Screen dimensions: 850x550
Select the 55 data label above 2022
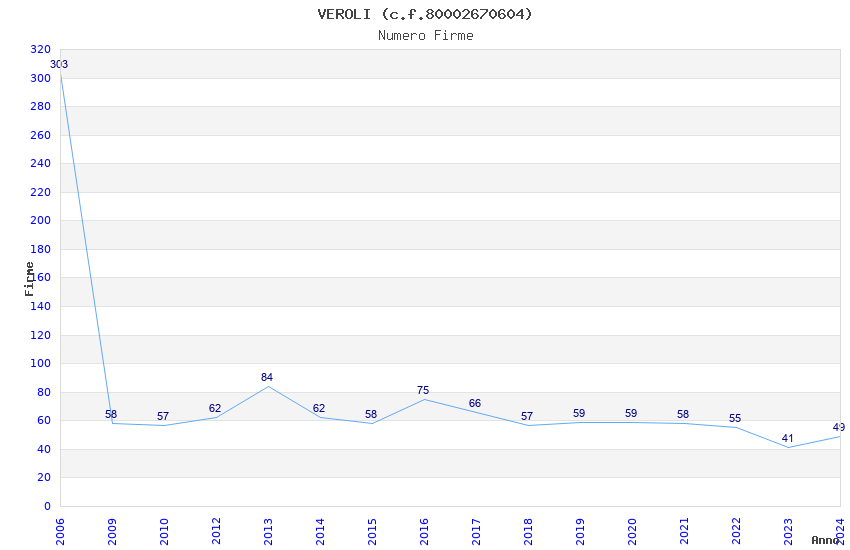(735, 418)
